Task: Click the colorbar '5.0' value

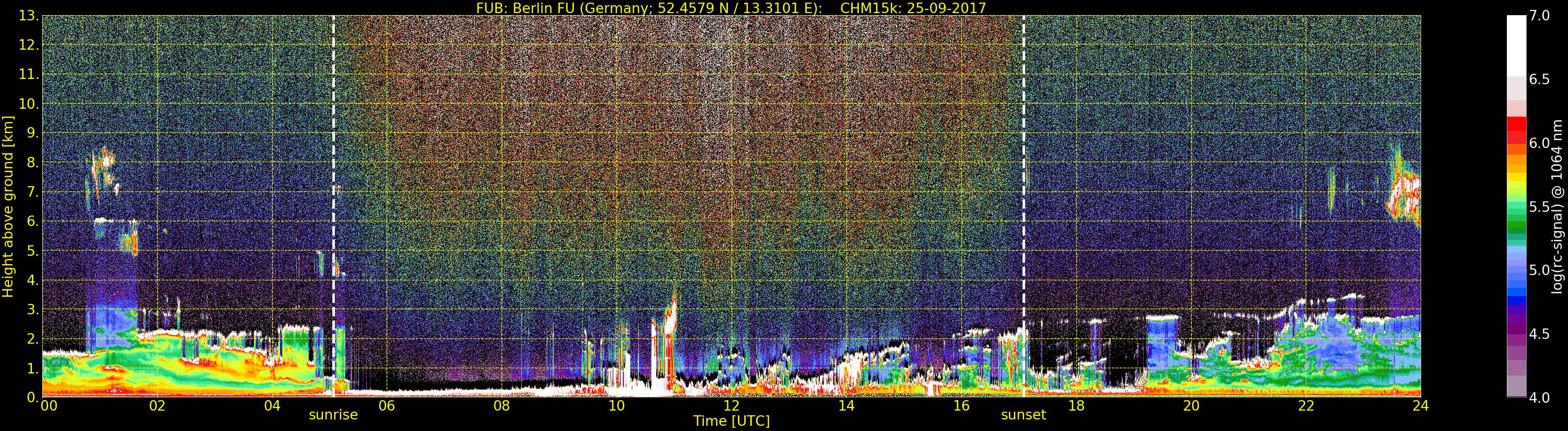Action: point(1539,270)
